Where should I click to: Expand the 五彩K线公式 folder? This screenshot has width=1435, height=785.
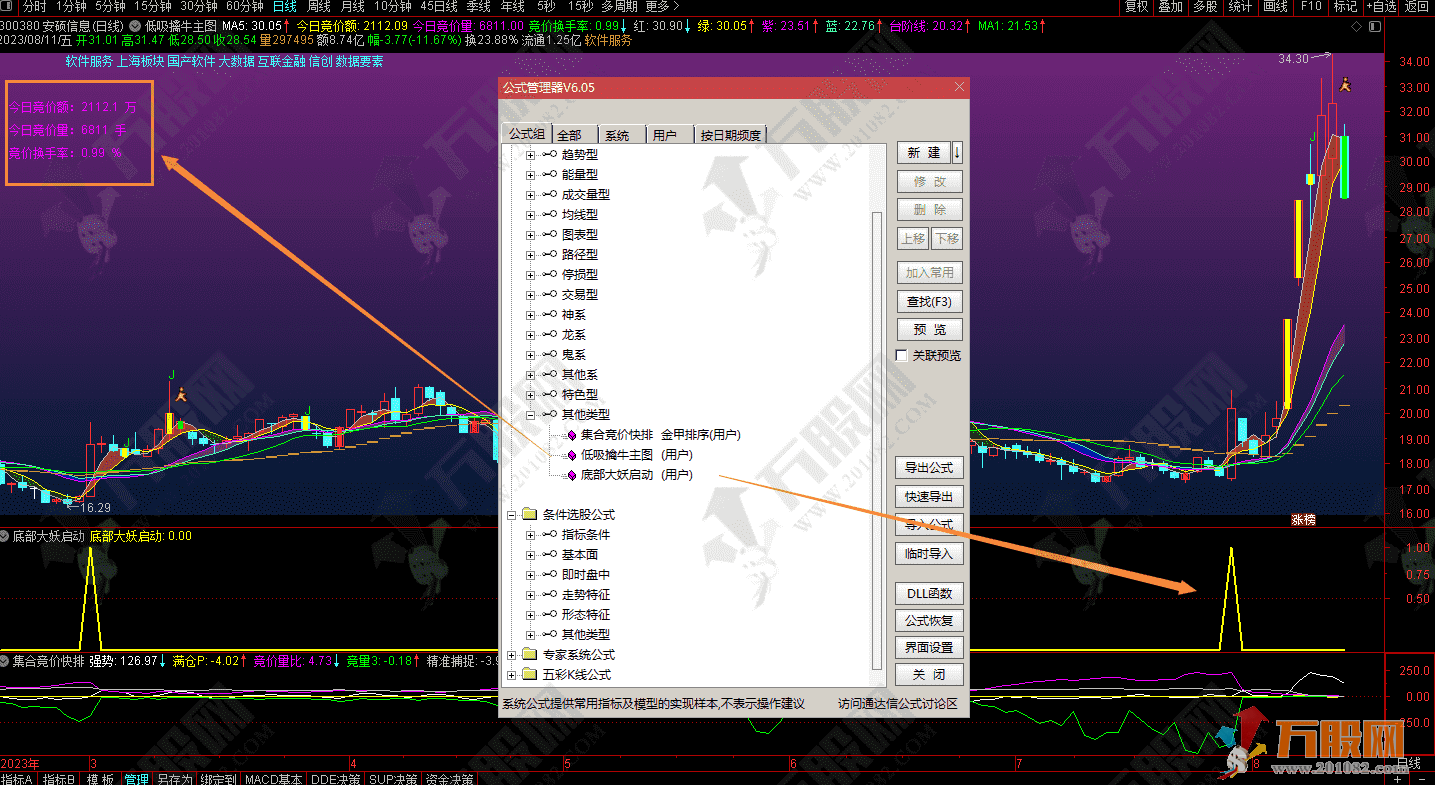coord(511,675)
